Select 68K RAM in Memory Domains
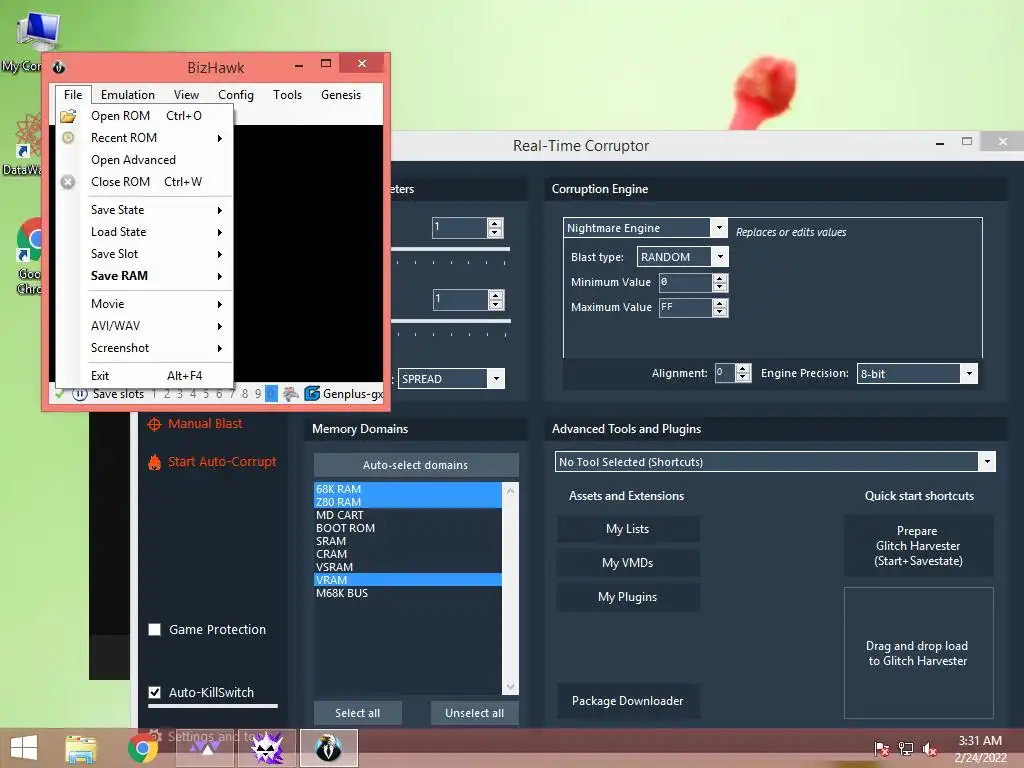The width and height of the screenshot is (1024, 768). click(x=408, y=490)
